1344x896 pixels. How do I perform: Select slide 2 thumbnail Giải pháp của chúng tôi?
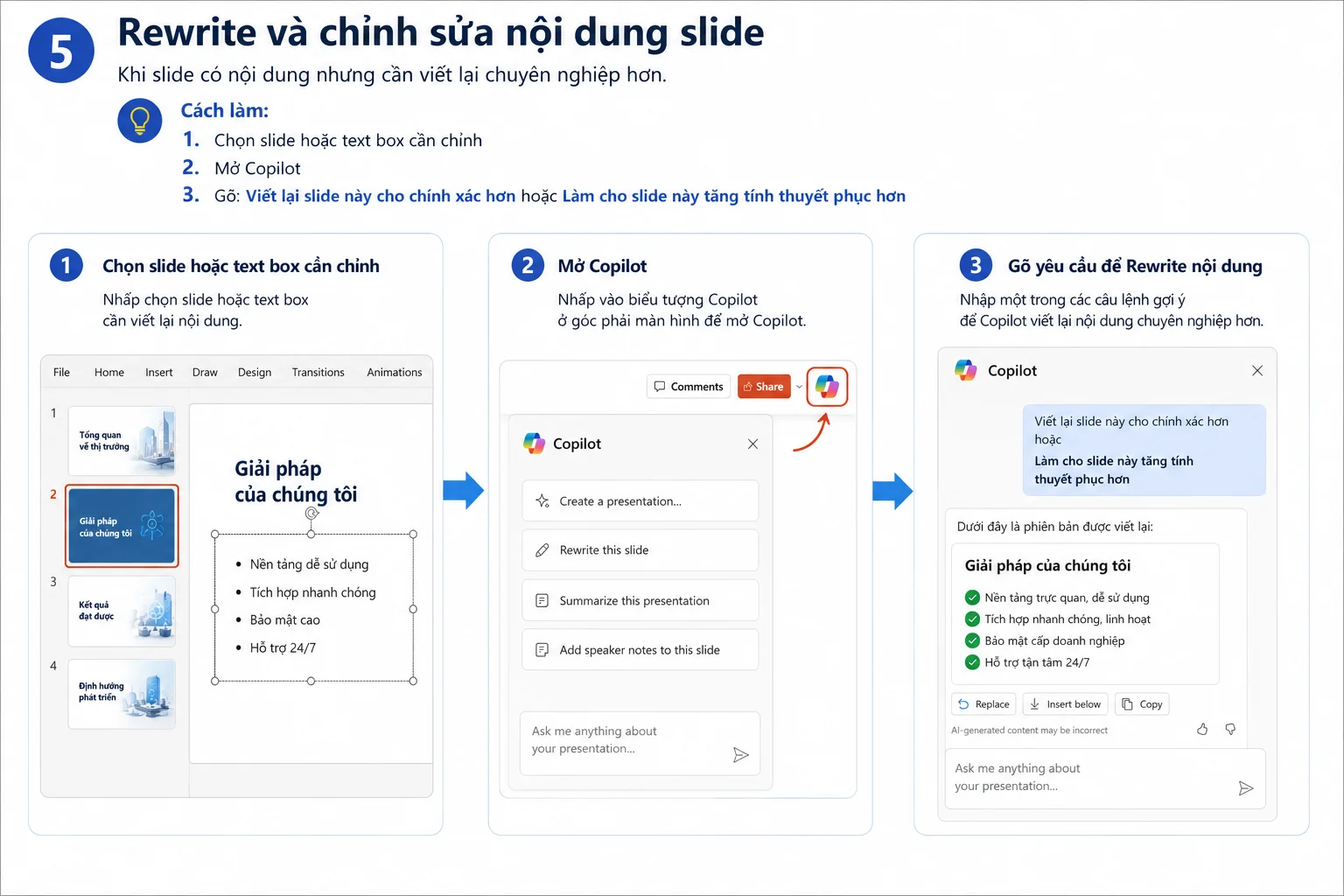coord(122,526)
